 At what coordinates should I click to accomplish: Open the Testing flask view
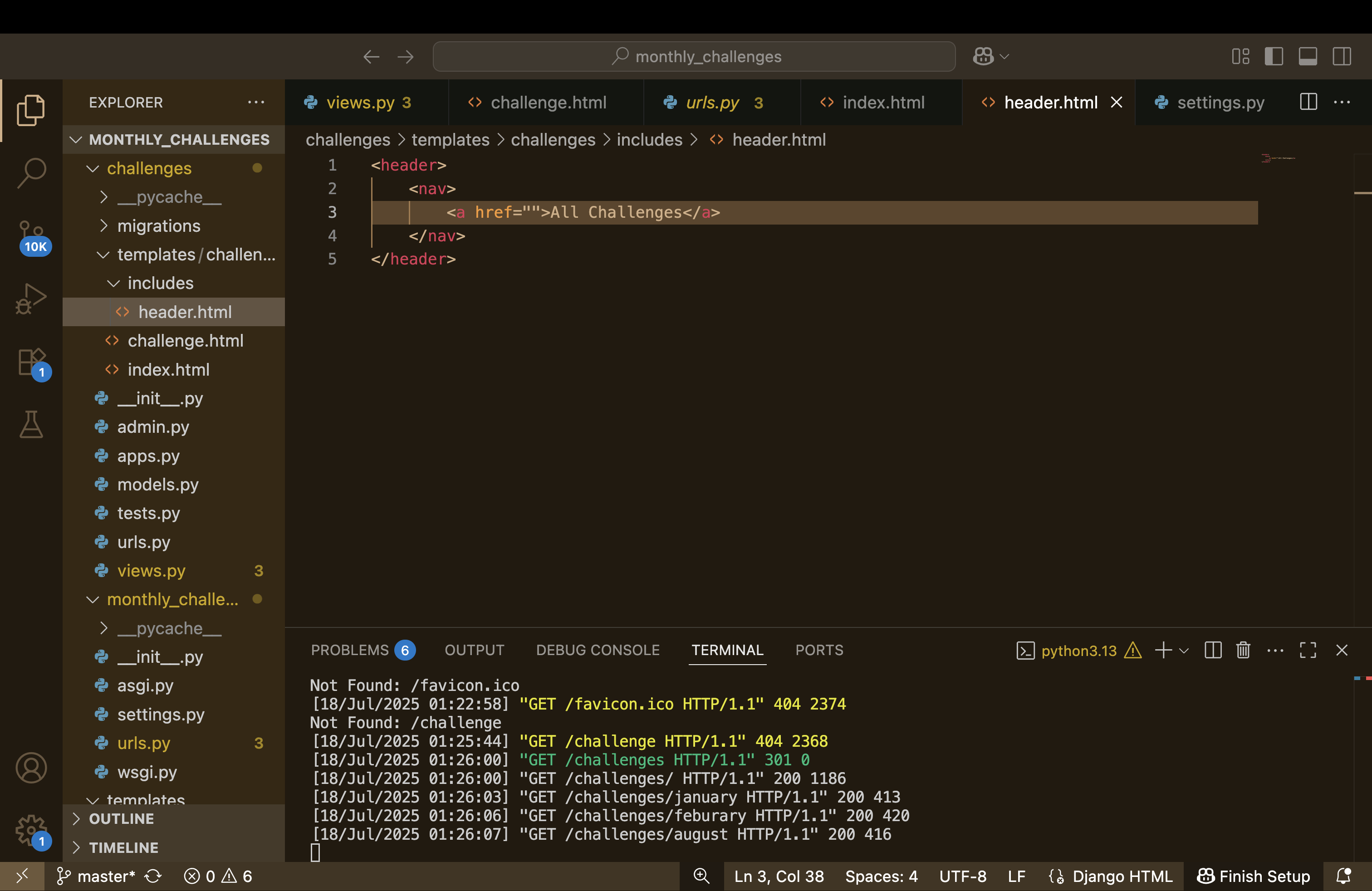[30, 425]
